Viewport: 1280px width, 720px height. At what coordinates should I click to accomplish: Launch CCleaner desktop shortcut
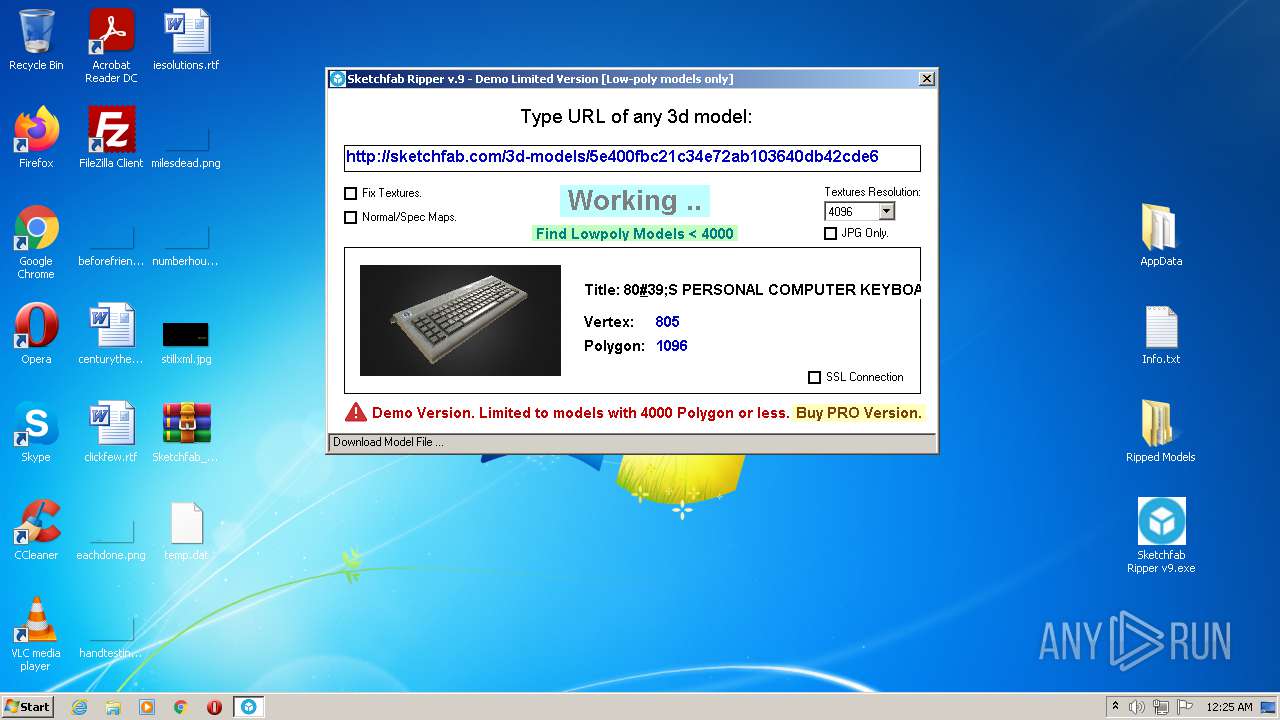click(36, 530)
